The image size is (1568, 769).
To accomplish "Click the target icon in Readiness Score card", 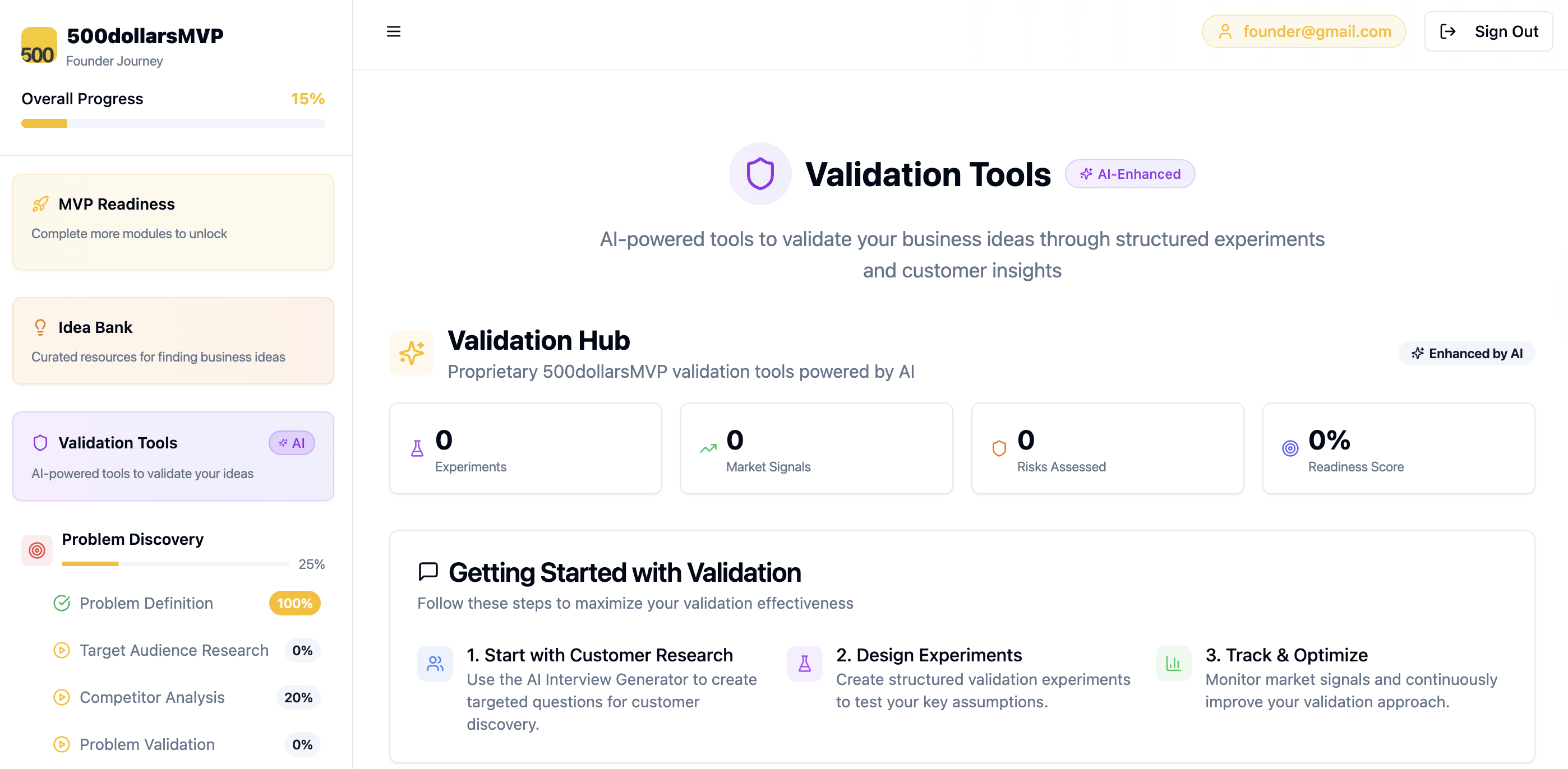I will pos(1290,448).
